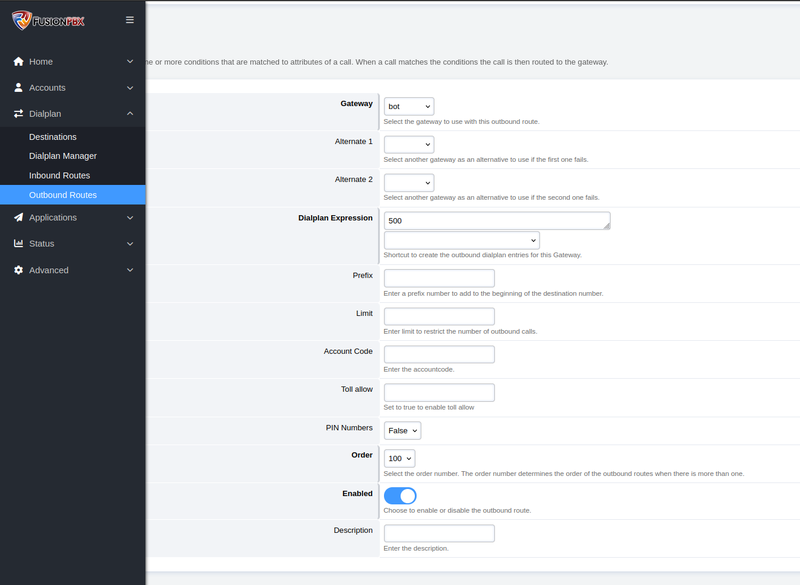Click the Advanced gear icon
Image resolution: width=800 pixels, height=585 pixels.
coord(18,270)
